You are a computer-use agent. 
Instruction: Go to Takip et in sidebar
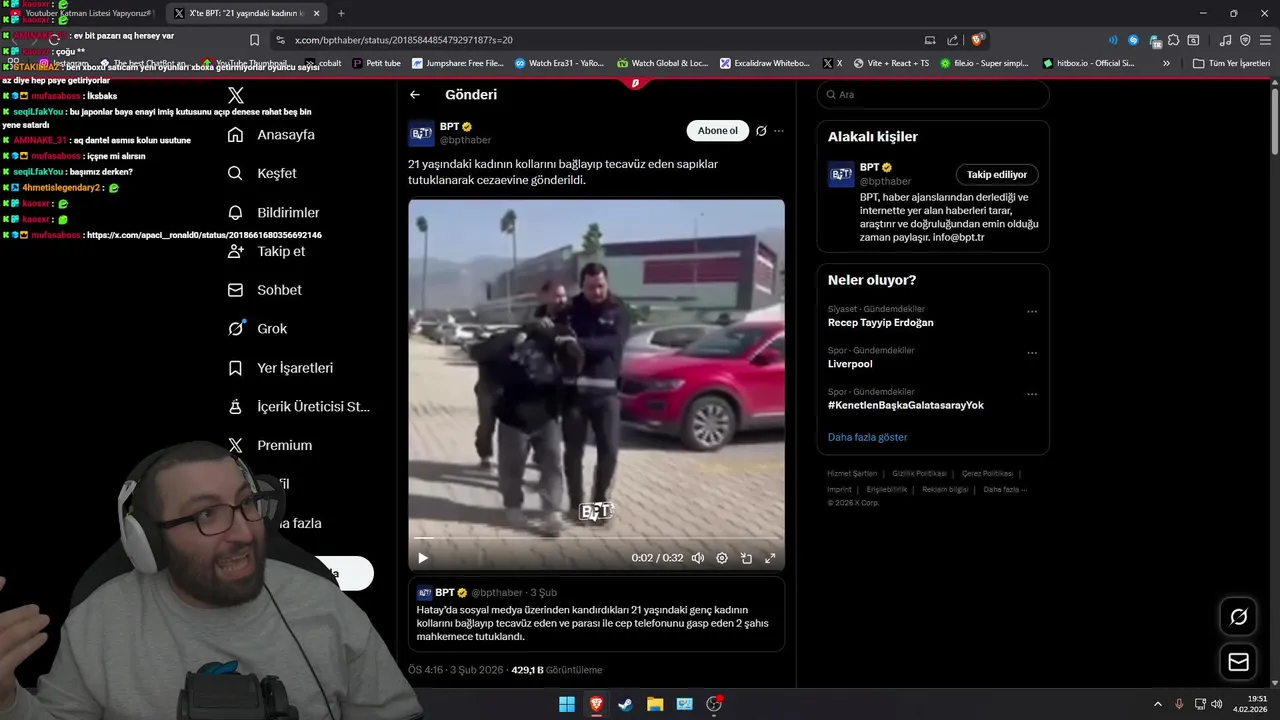tap(266, 251)
